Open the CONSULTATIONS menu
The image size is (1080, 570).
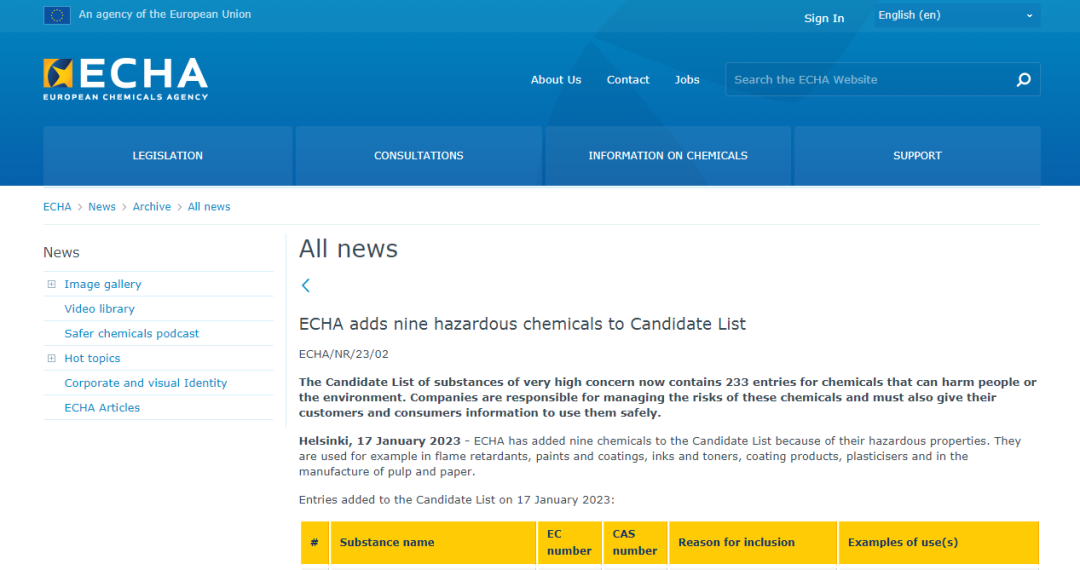click(x=419, y=156)
